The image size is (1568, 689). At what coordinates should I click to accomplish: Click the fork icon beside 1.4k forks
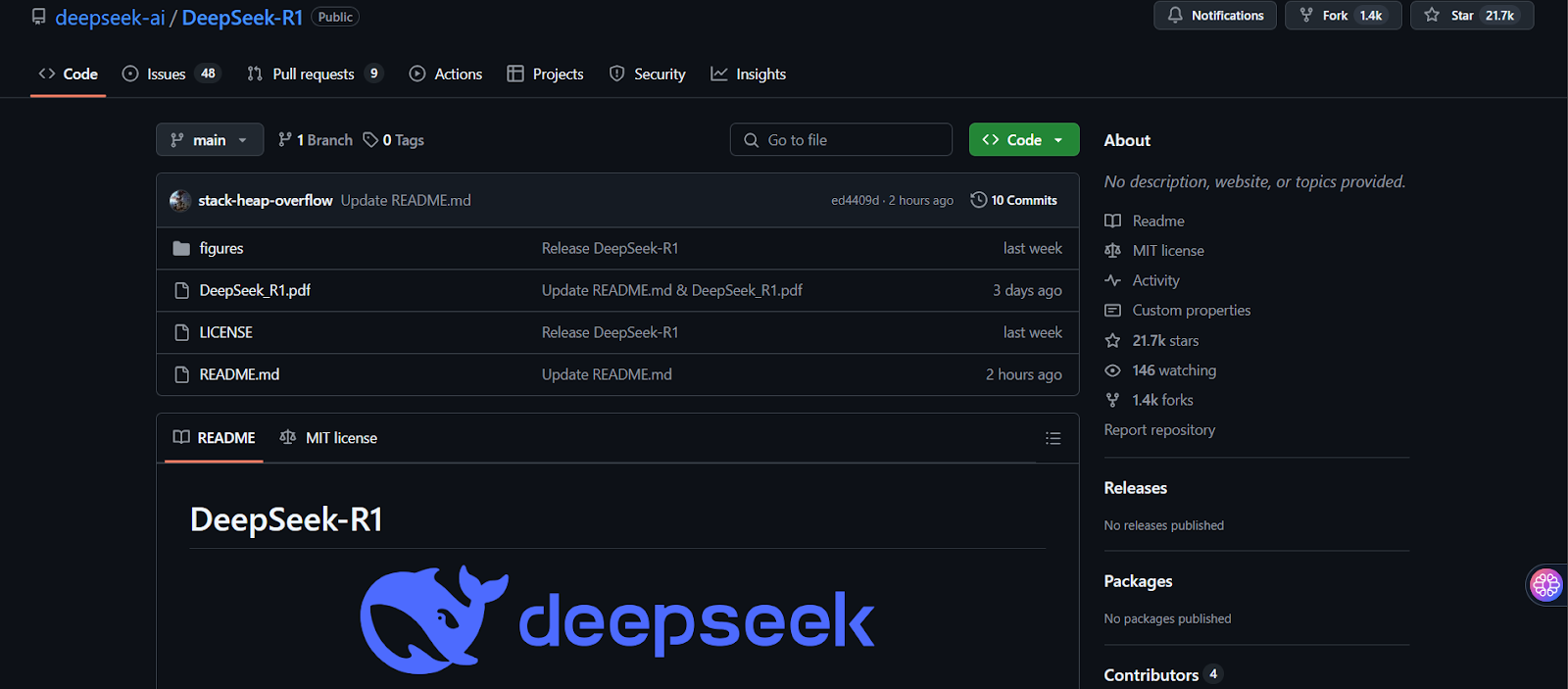click(1112, 401)
